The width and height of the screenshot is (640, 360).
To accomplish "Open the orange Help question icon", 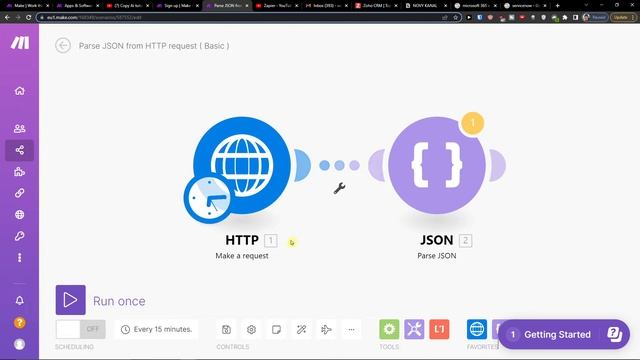I will tap(20, 322).
